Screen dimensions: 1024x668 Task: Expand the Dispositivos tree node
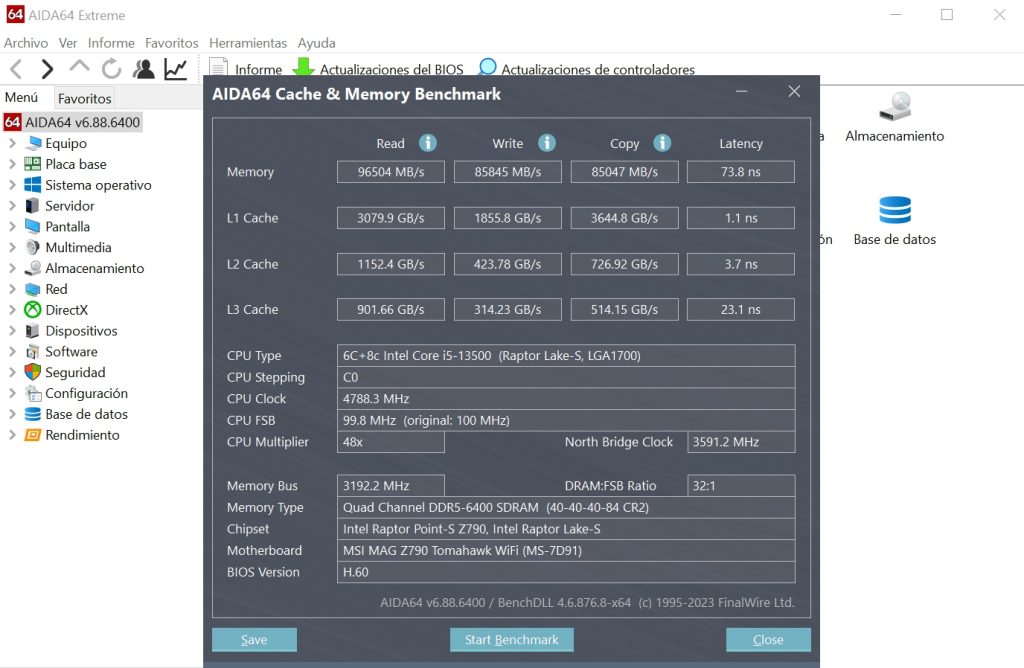click(12, 330)
